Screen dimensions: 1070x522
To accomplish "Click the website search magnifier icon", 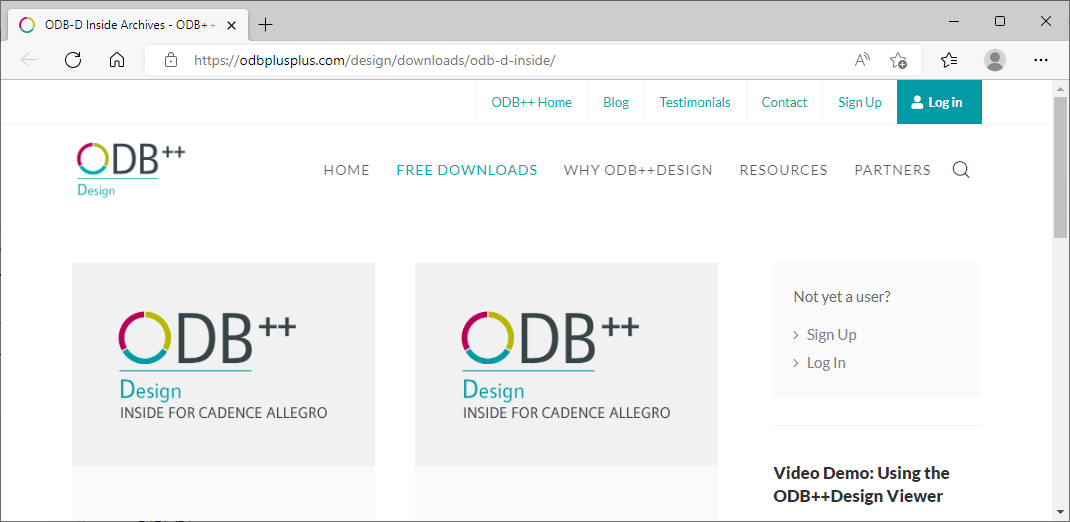I will 961,170.
